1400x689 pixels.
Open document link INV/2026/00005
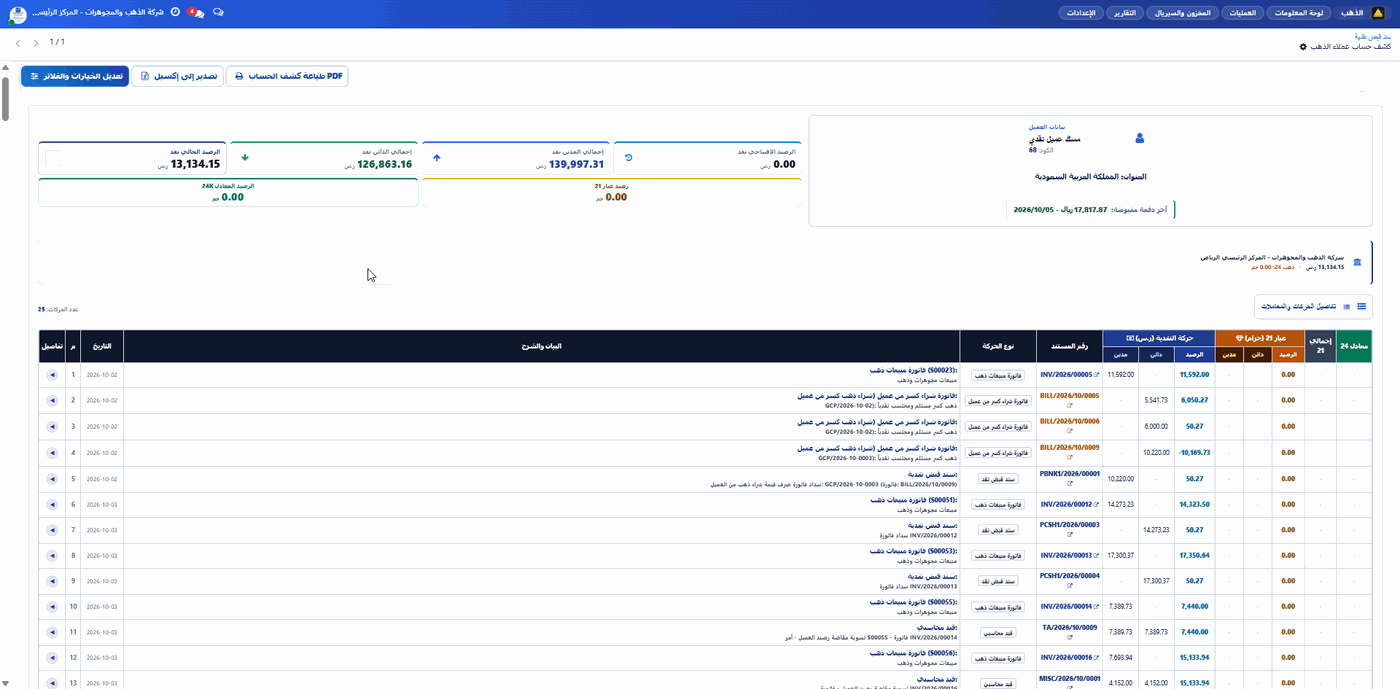[1067, 375]
